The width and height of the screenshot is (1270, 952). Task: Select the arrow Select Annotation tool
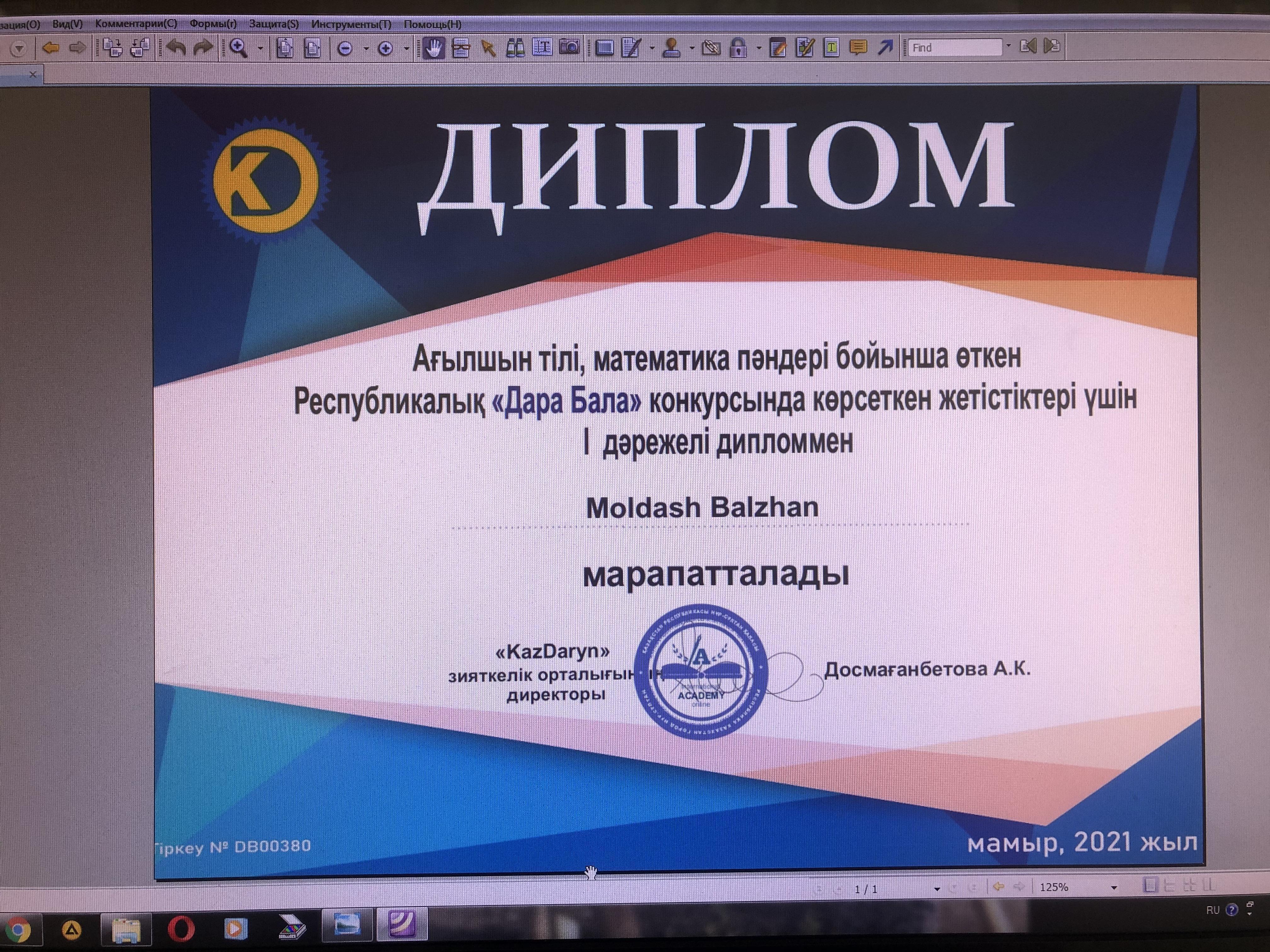(488, 48)
